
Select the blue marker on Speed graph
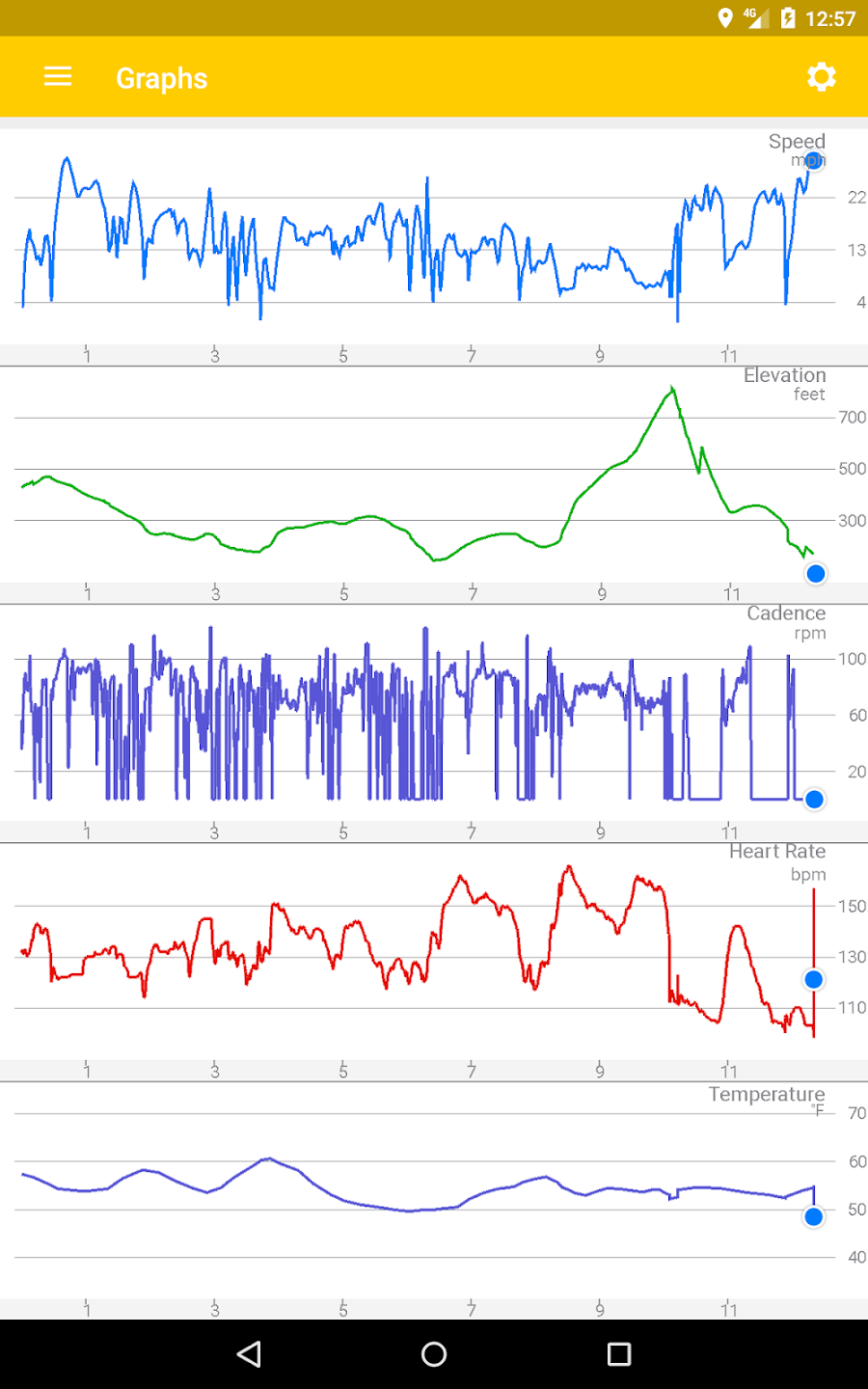[x=814, y=161]
